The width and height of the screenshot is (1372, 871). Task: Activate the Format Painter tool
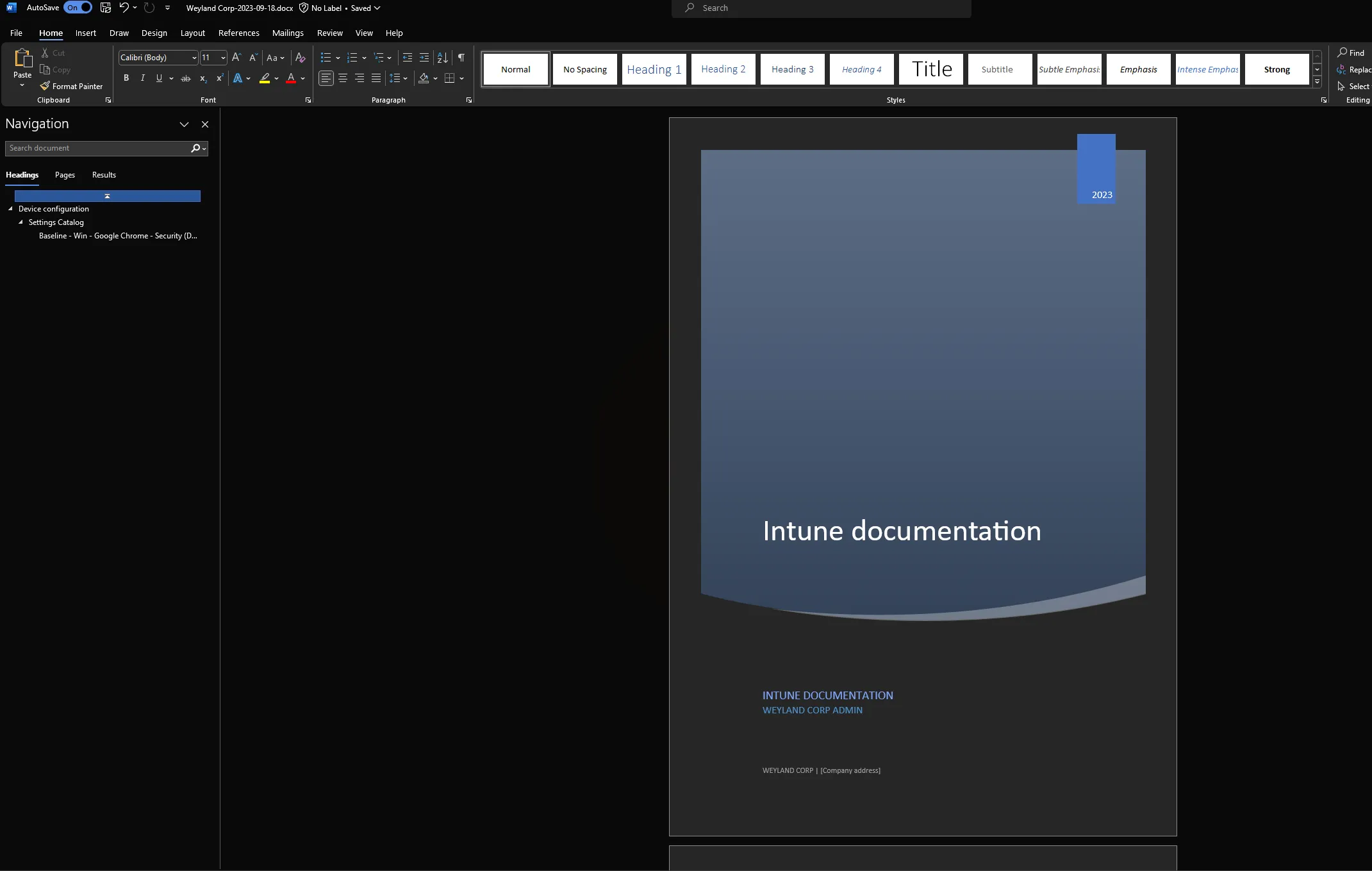pyautogui.click(x=71, y=86)
